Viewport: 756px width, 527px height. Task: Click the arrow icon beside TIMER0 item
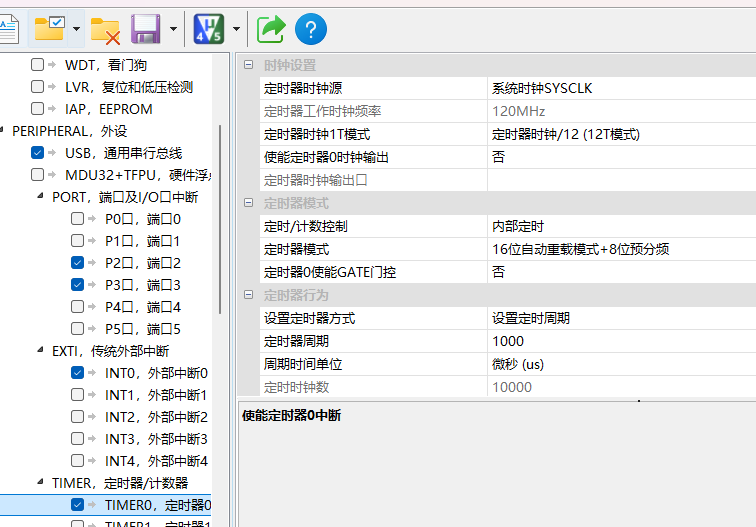coord(92,505)
